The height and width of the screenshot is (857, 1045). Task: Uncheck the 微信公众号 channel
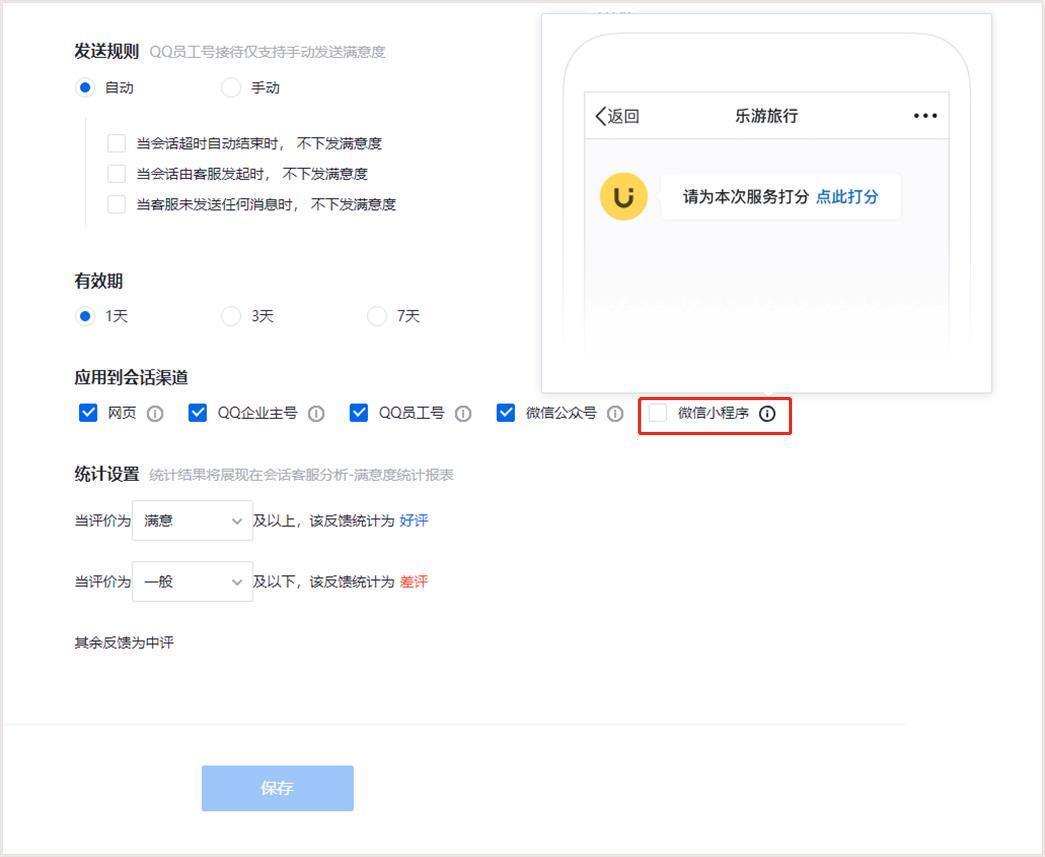(506, 413)
